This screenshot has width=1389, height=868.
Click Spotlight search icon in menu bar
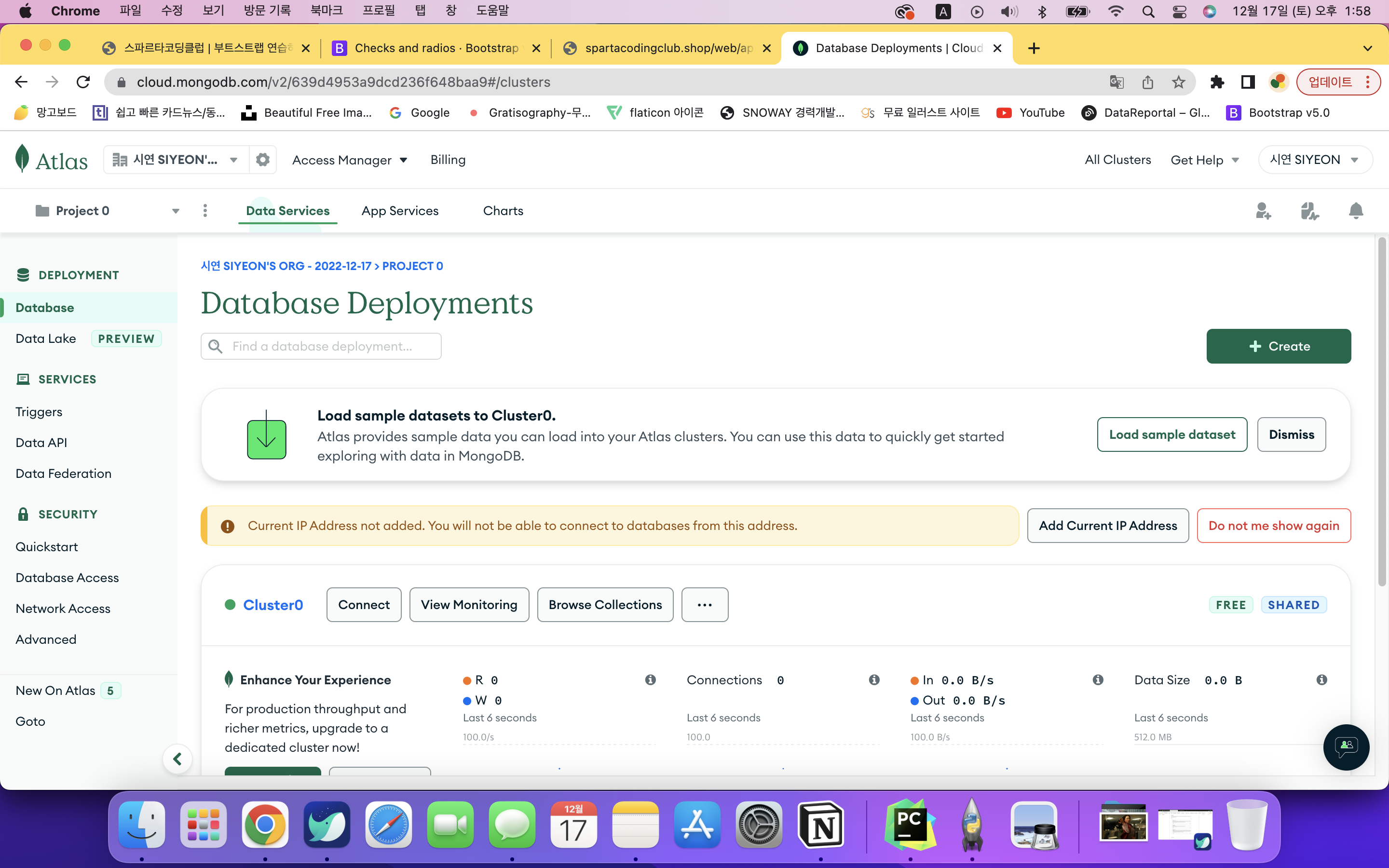pyautogui.click(x=1148, y=12)
